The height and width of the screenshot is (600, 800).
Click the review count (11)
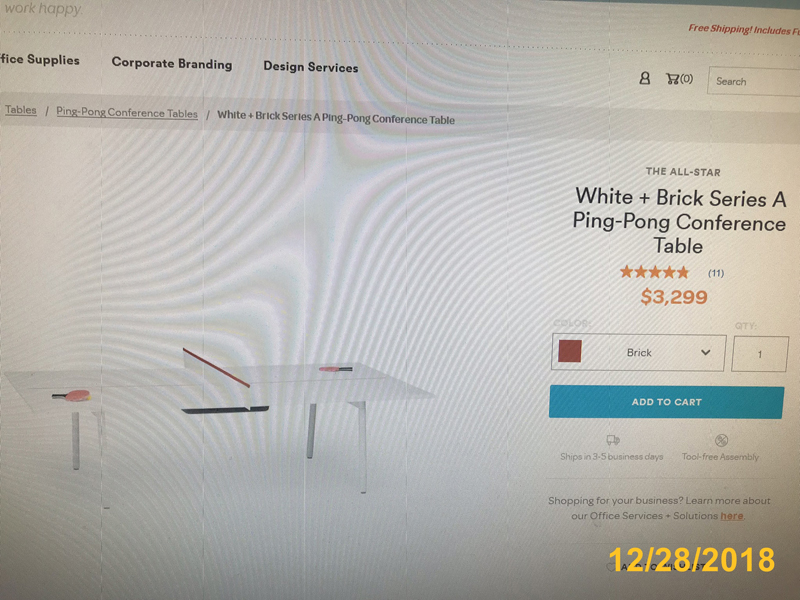click(x=716, y=273)
